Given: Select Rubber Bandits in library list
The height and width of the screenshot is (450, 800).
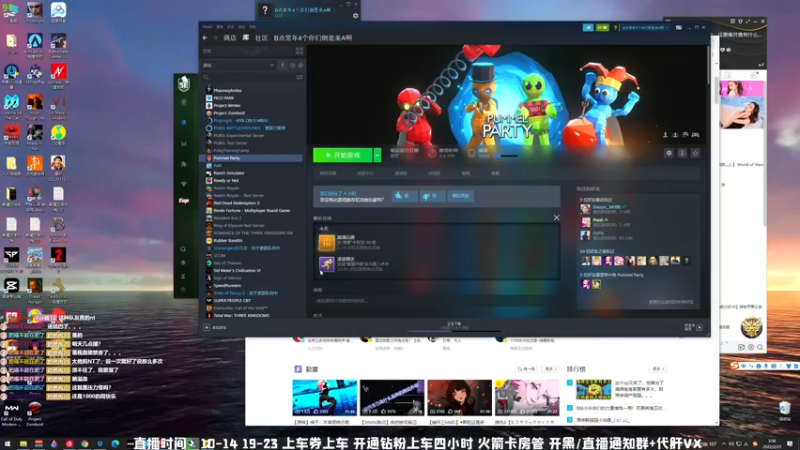Looking at the screenshot, I should pyautogui.click(x=228, y=240).
